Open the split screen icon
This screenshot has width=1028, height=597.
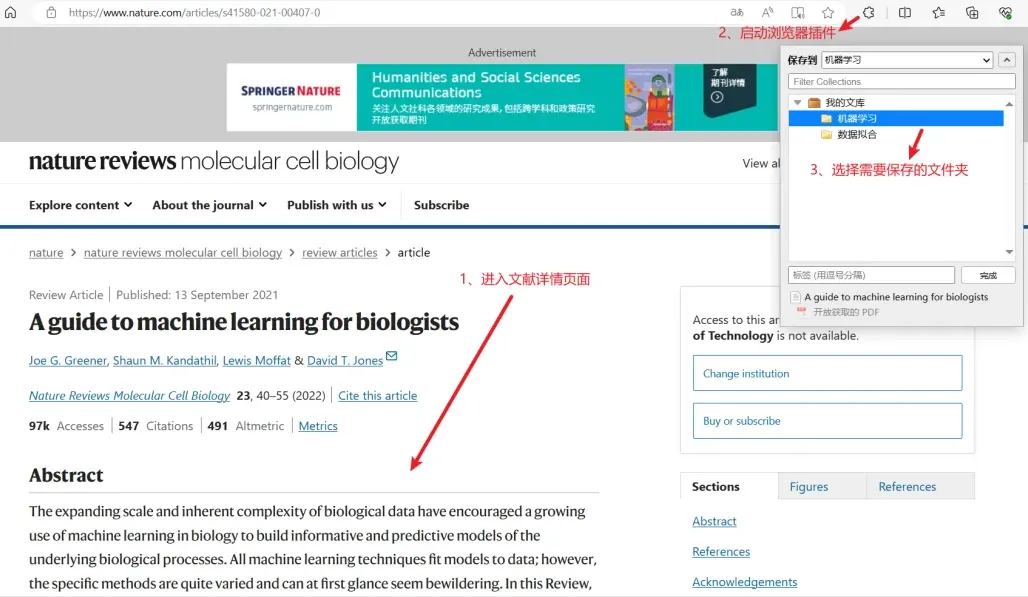[904, 13]
